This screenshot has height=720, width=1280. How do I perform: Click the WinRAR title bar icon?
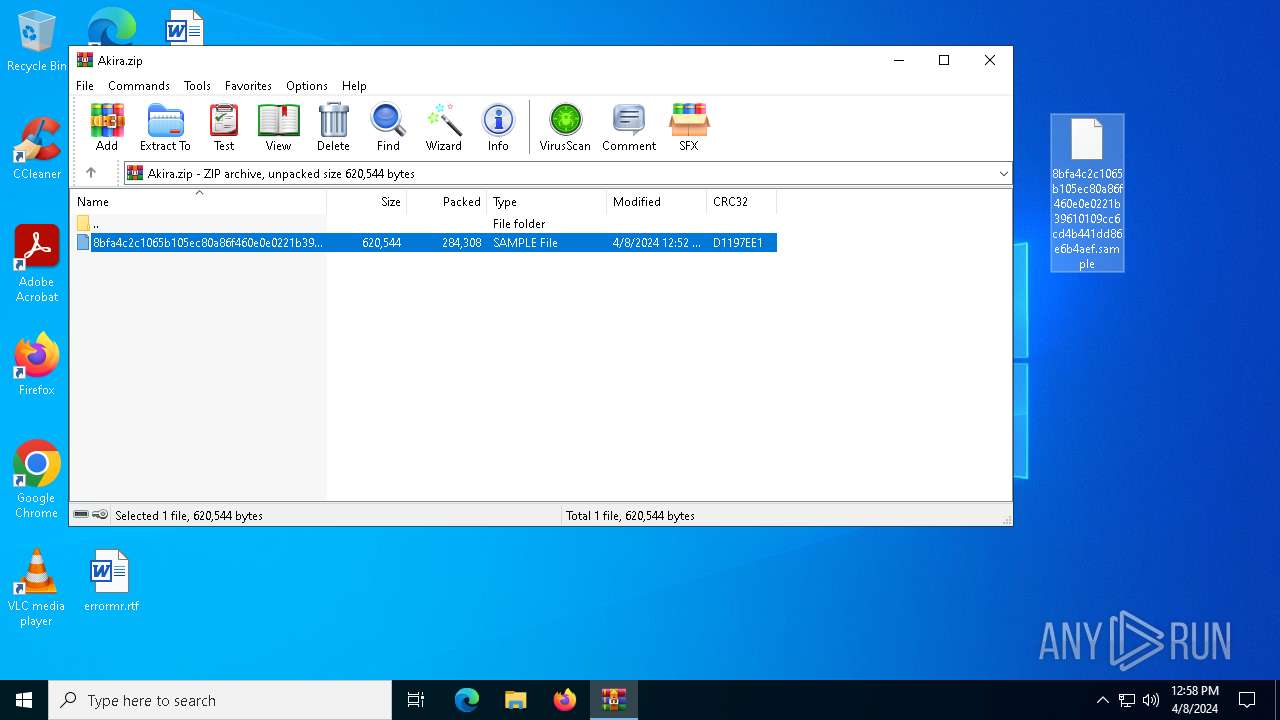85,60
